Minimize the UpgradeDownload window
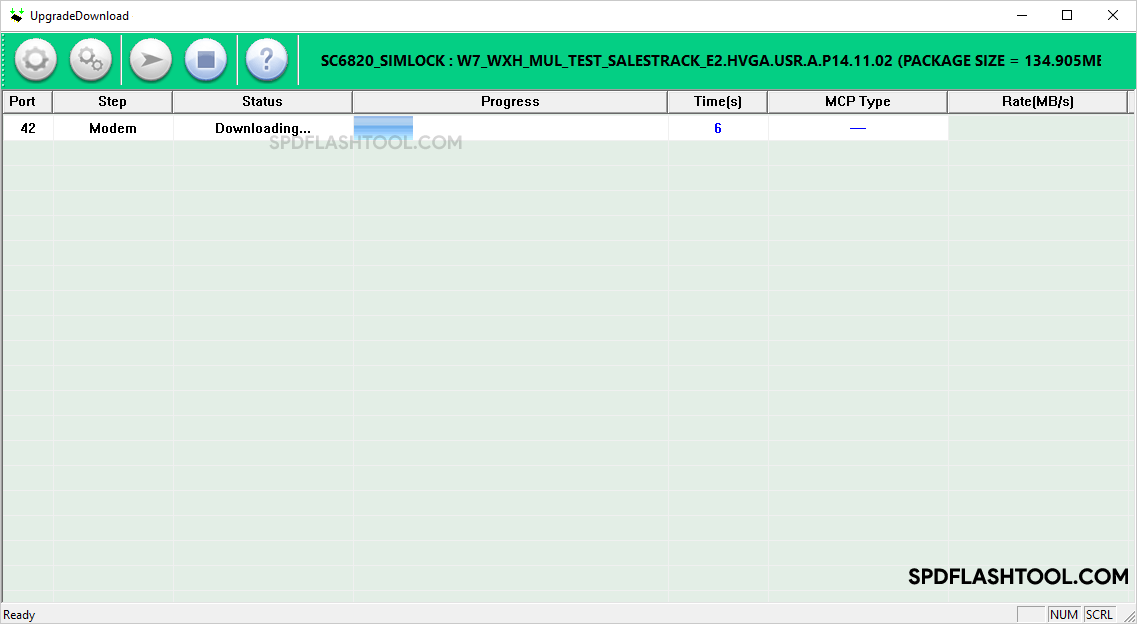 pos(1021,15)
